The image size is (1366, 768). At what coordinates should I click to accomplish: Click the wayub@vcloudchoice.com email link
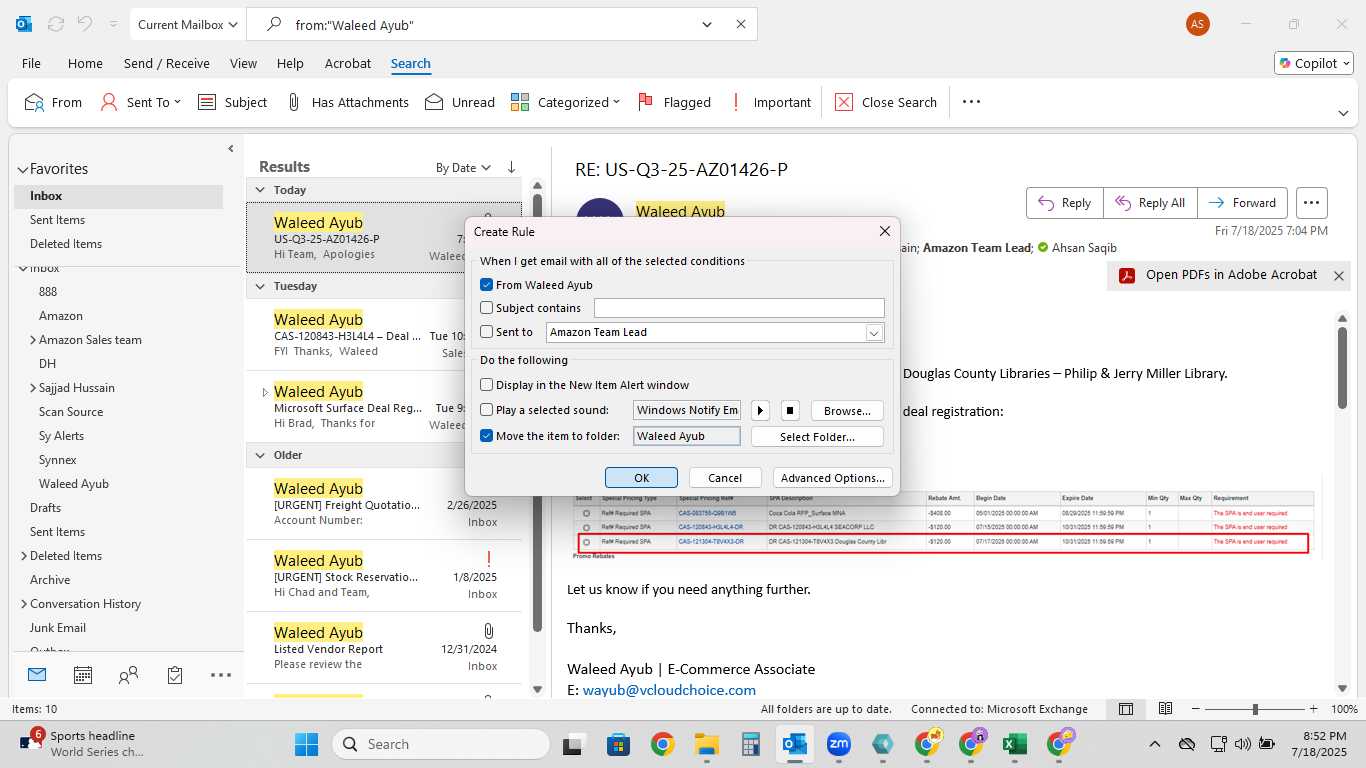click(x=669, y=690)
